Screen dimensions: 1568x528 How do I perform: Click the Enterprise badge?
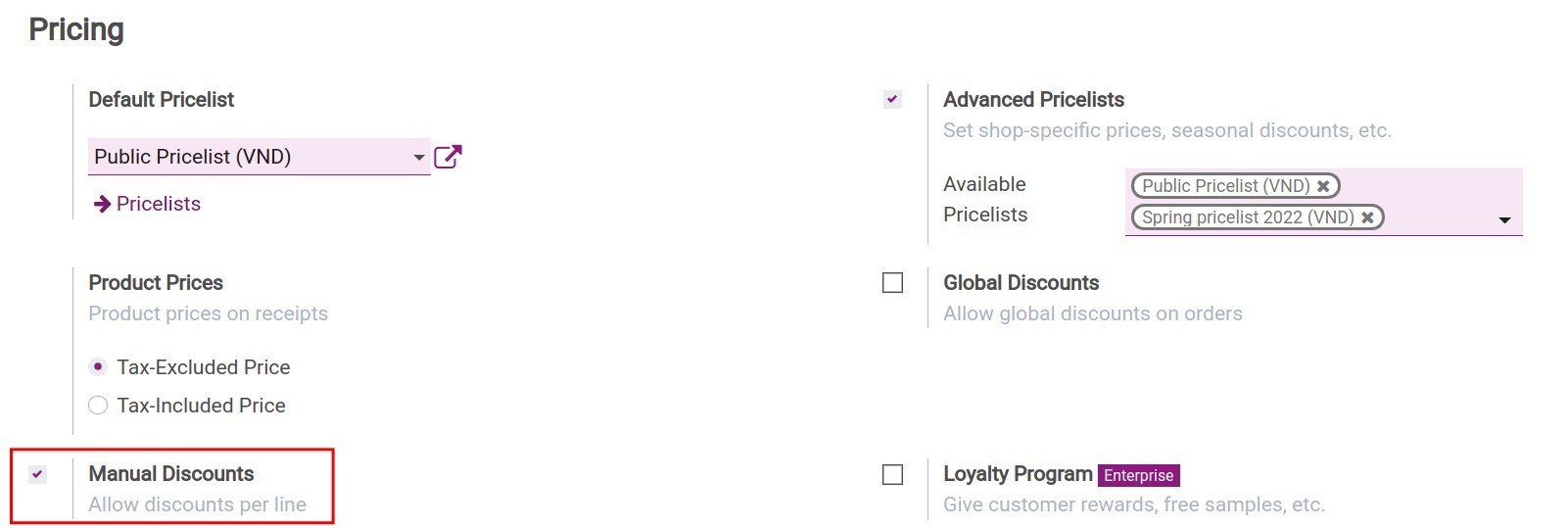[1138, 475]
